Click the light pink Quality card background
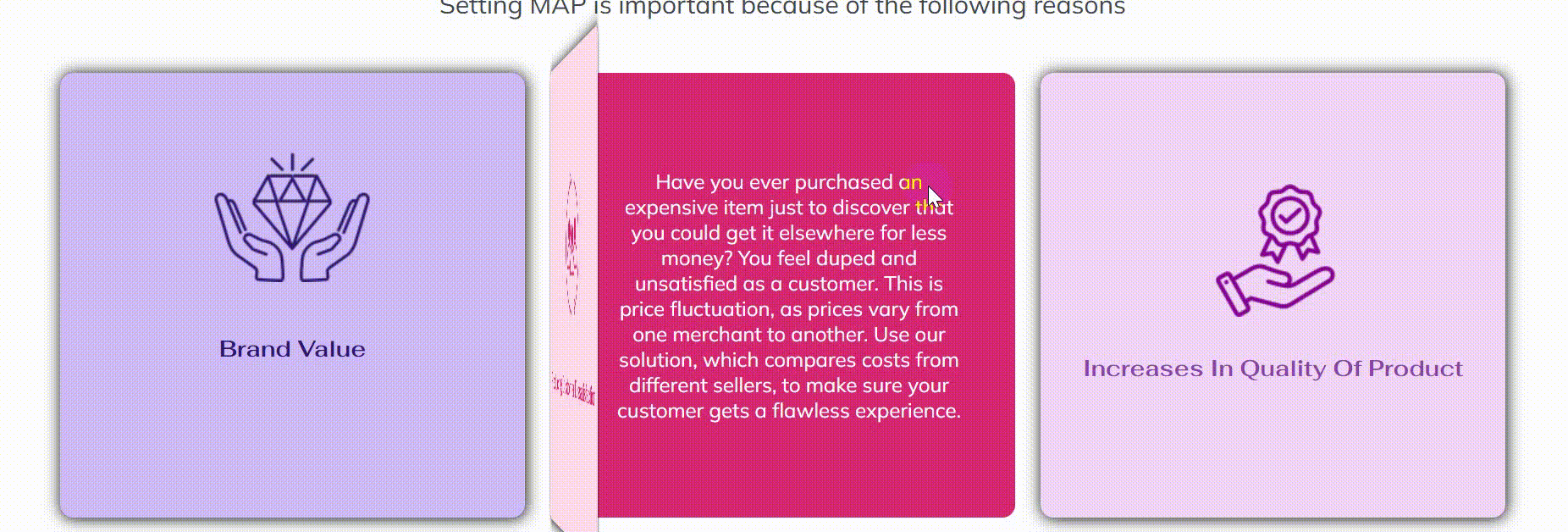 [1273, 449]
